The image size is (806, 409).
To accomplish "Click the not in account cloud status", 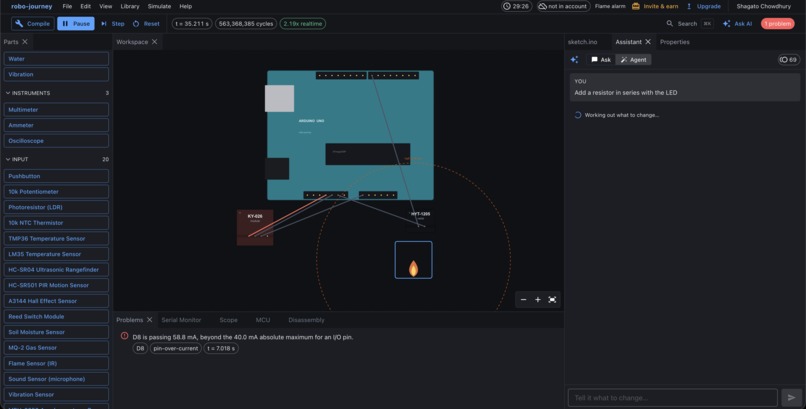I will pos(563,6).
